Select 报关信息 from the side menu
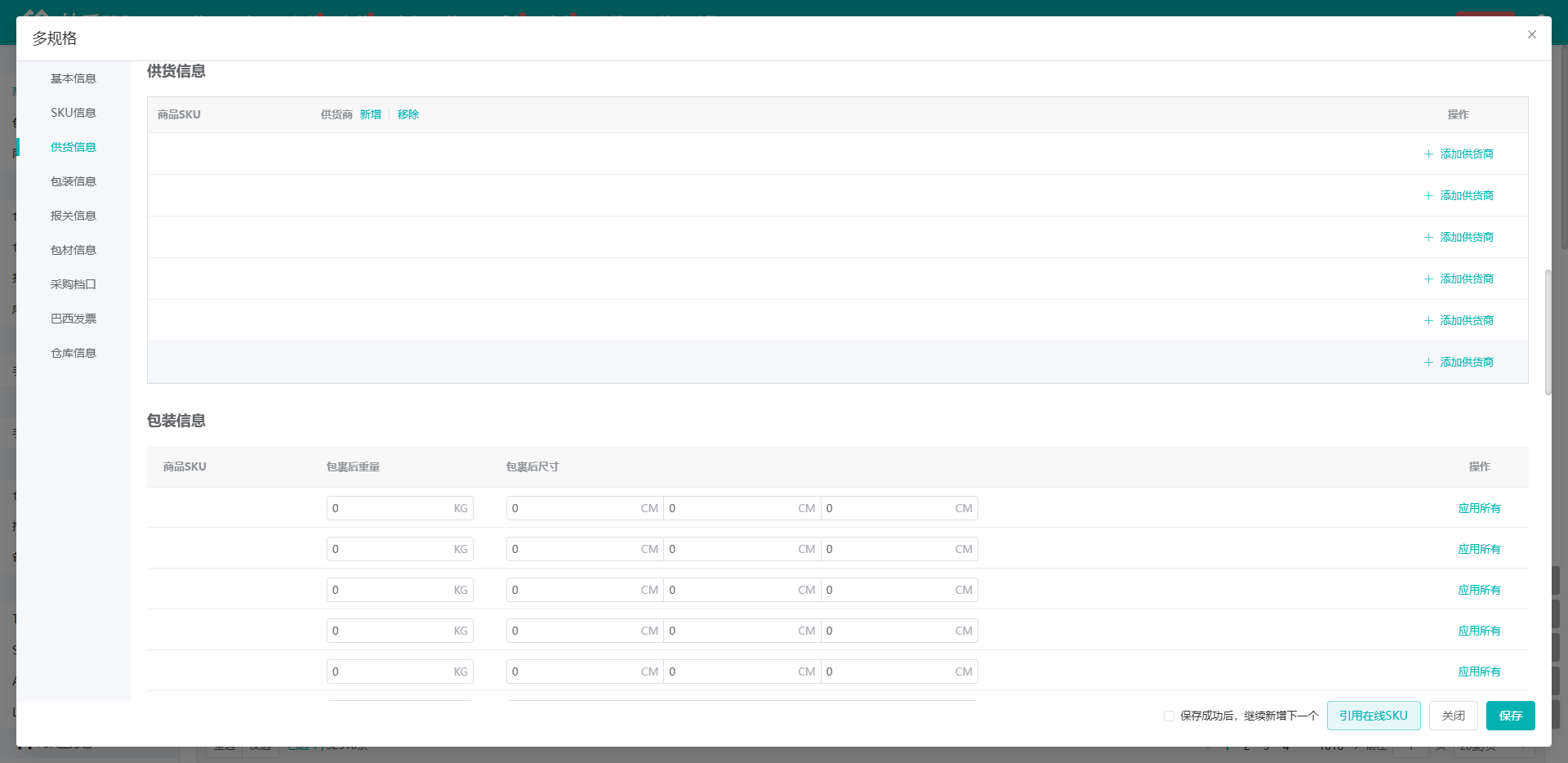The image size is (1568, 763). [73, 216]
